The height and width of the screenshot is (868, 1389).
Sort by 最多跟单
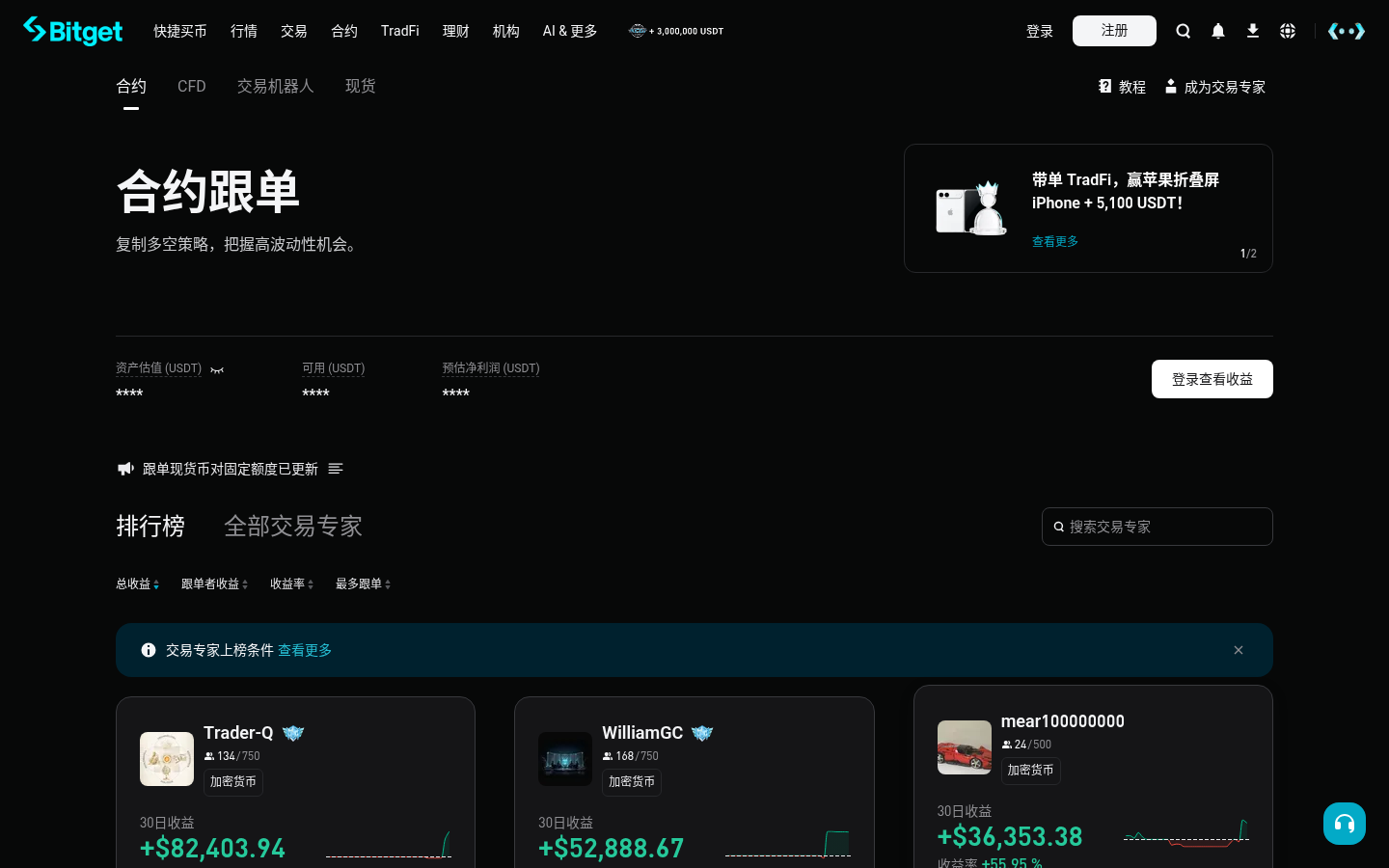364,583
